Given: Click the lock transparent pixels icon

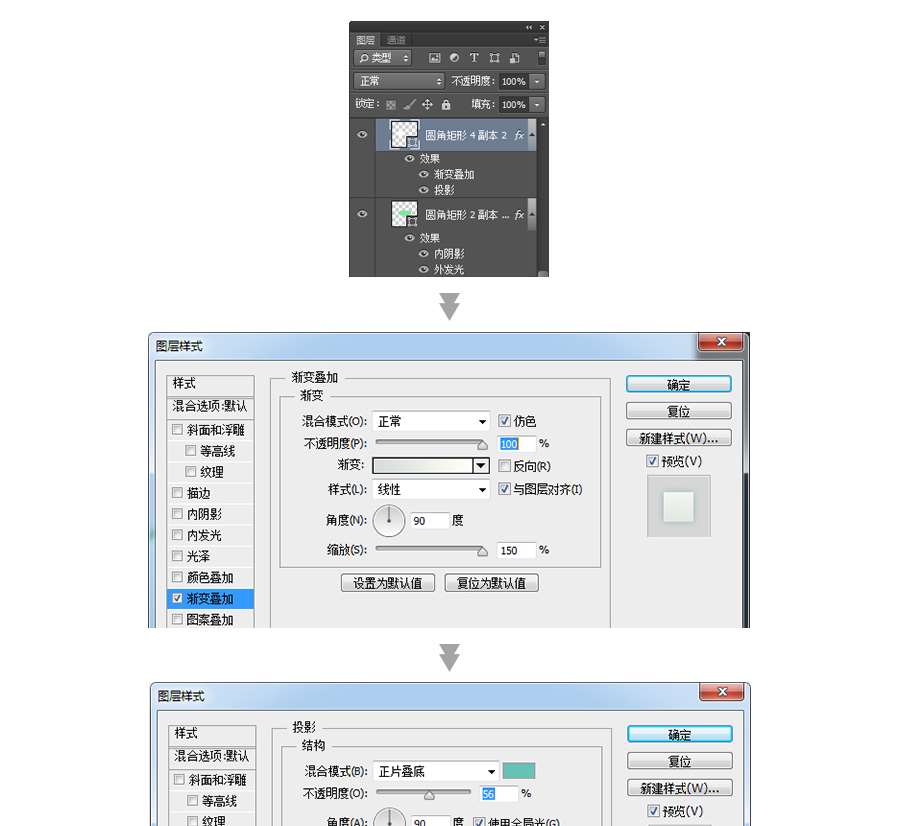Looking at the screenshot, I should 391,104.
